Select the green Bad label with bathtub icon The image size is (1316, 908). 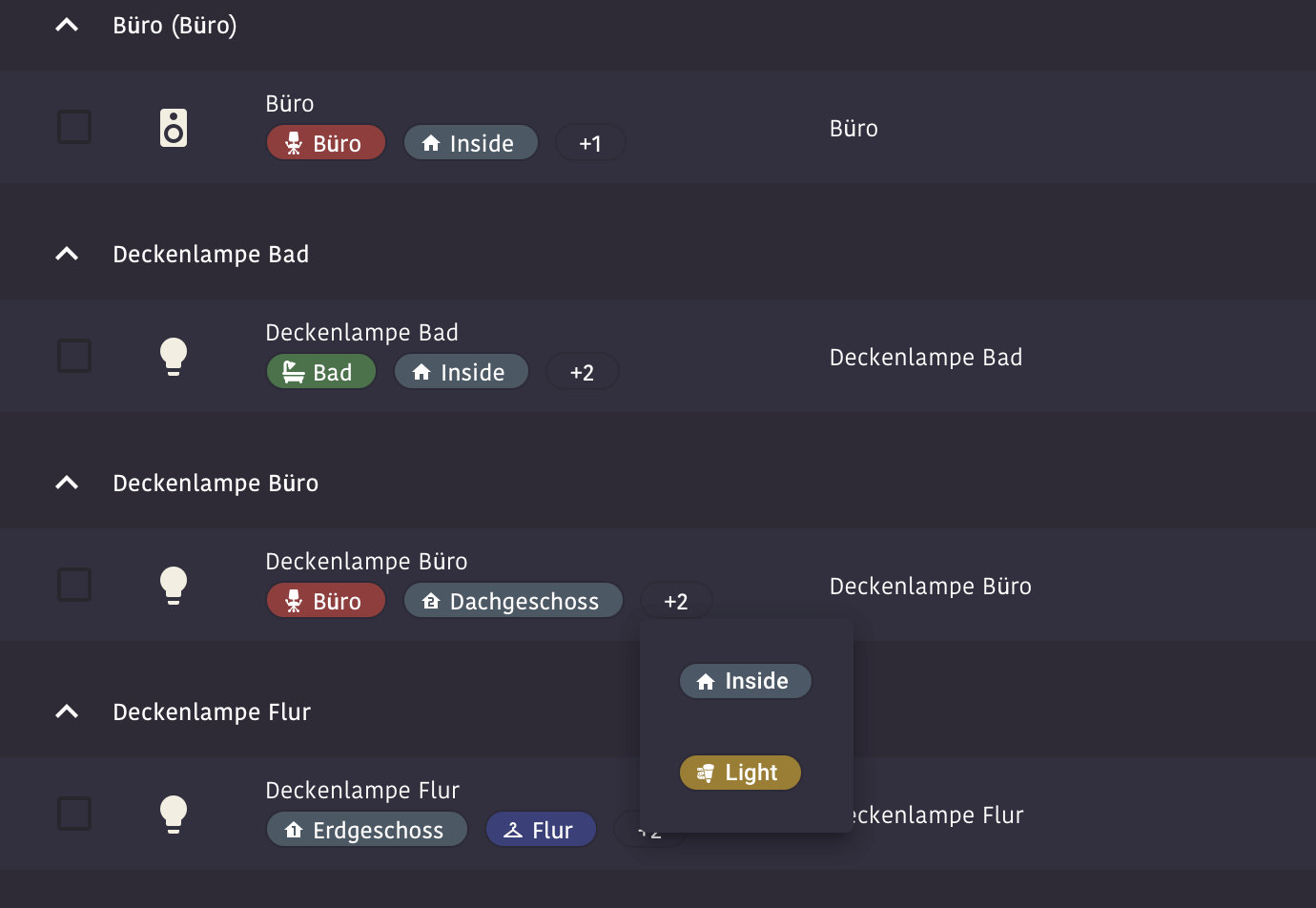click(x=321, y=372)
